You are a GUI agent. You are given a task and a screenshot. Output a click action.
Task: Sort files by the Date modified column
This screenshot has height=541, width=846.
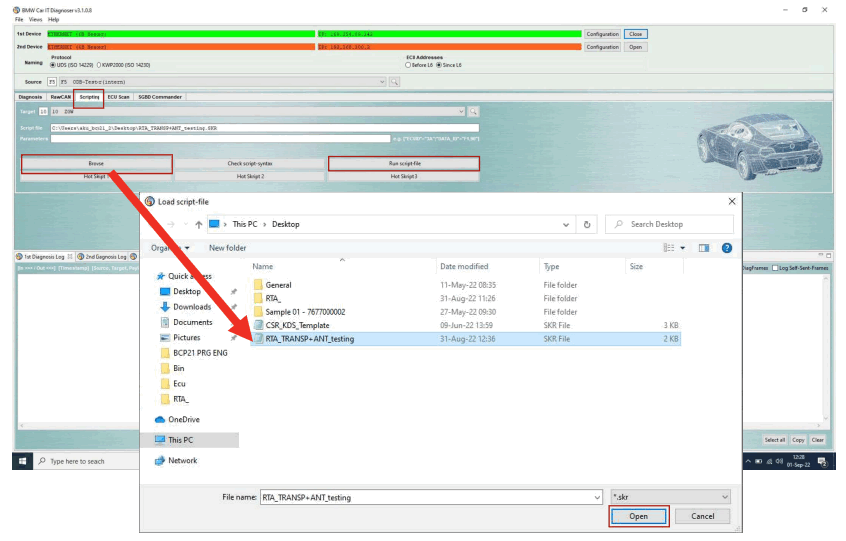[x=463, y=266]
